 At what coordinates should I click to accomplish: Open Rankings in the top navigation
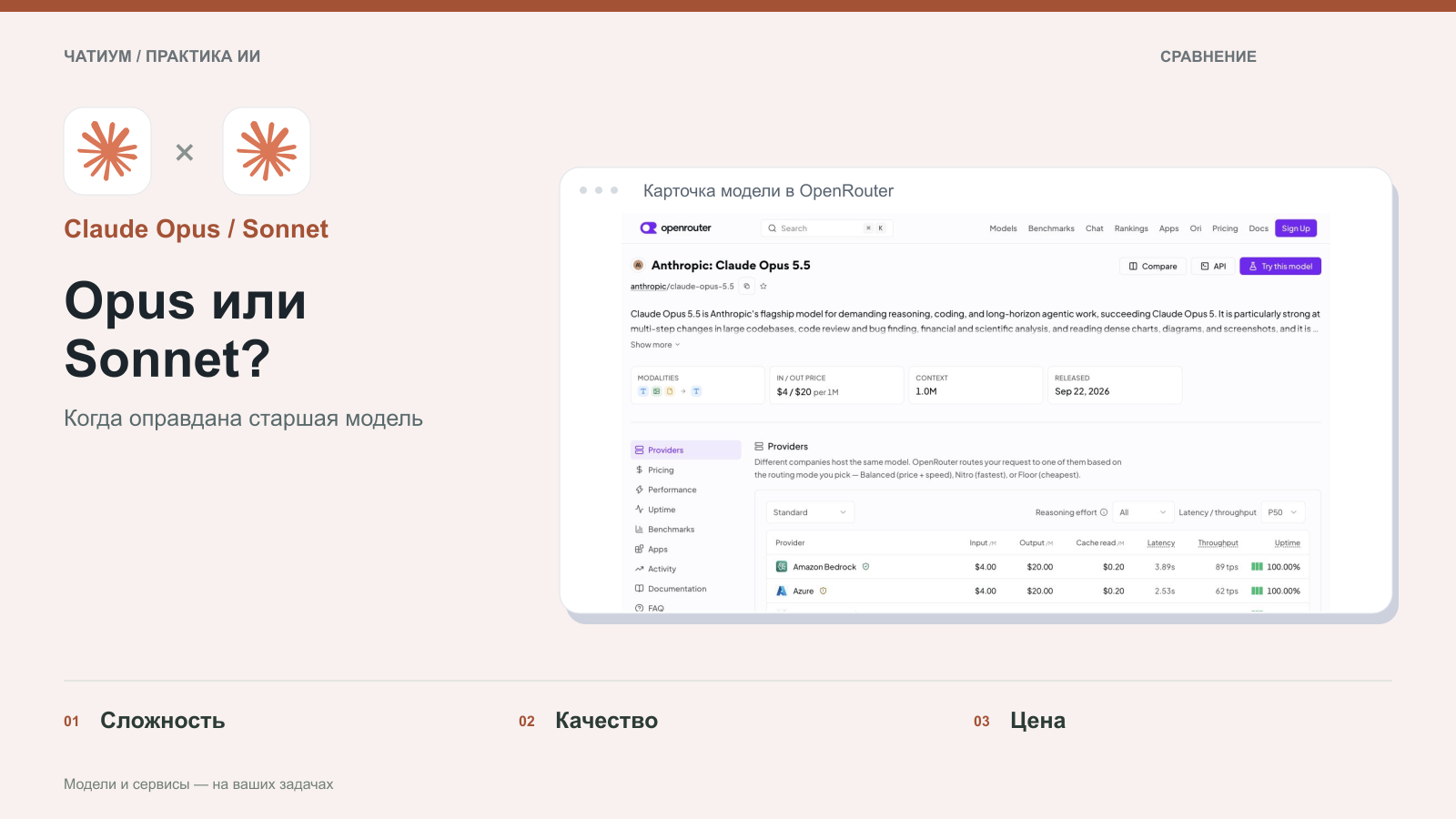[1131, 228]
